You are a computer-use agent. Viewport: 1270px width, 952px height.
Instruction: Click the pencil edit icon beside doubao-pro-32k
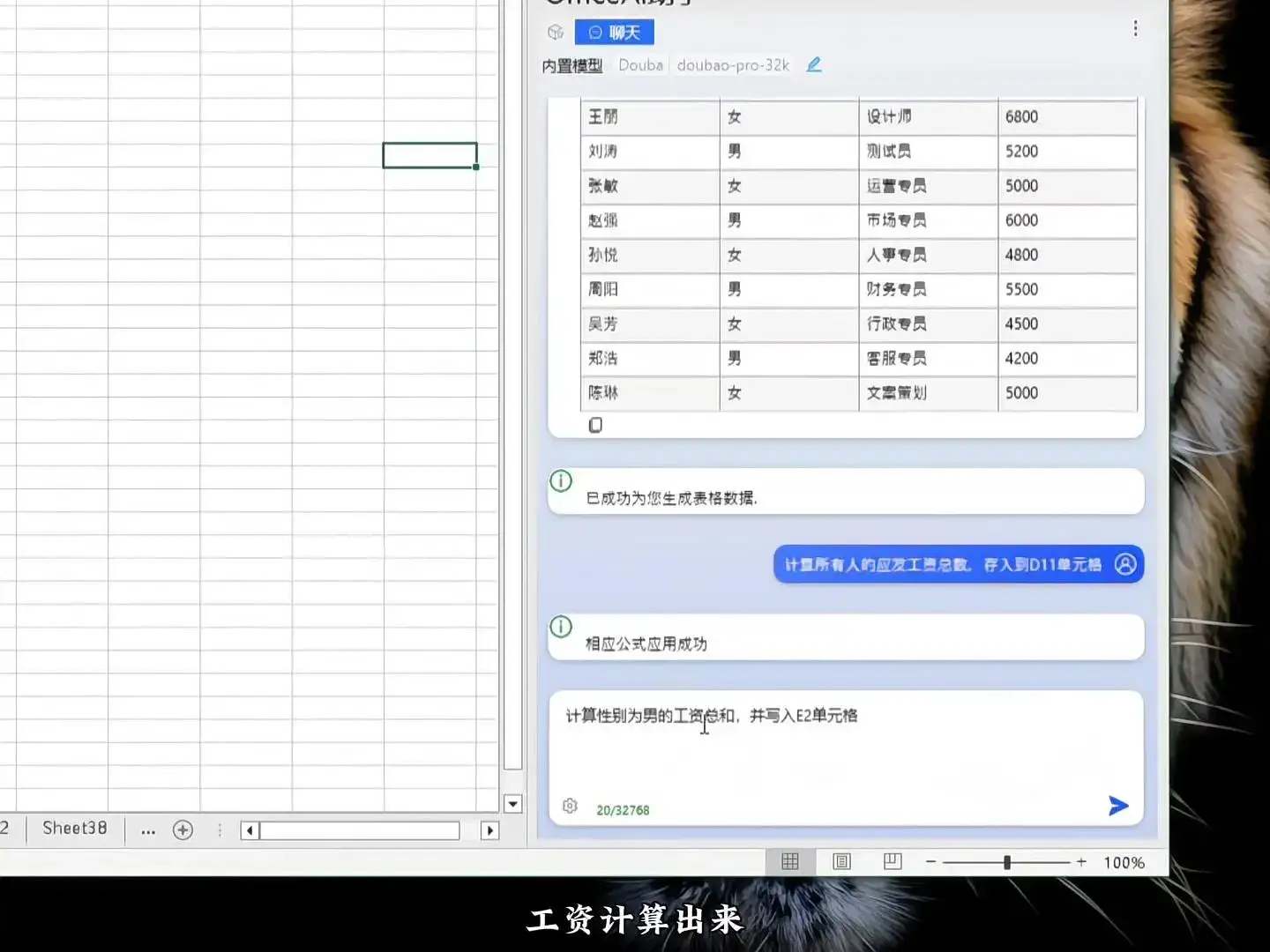click(x=813, y=64)
